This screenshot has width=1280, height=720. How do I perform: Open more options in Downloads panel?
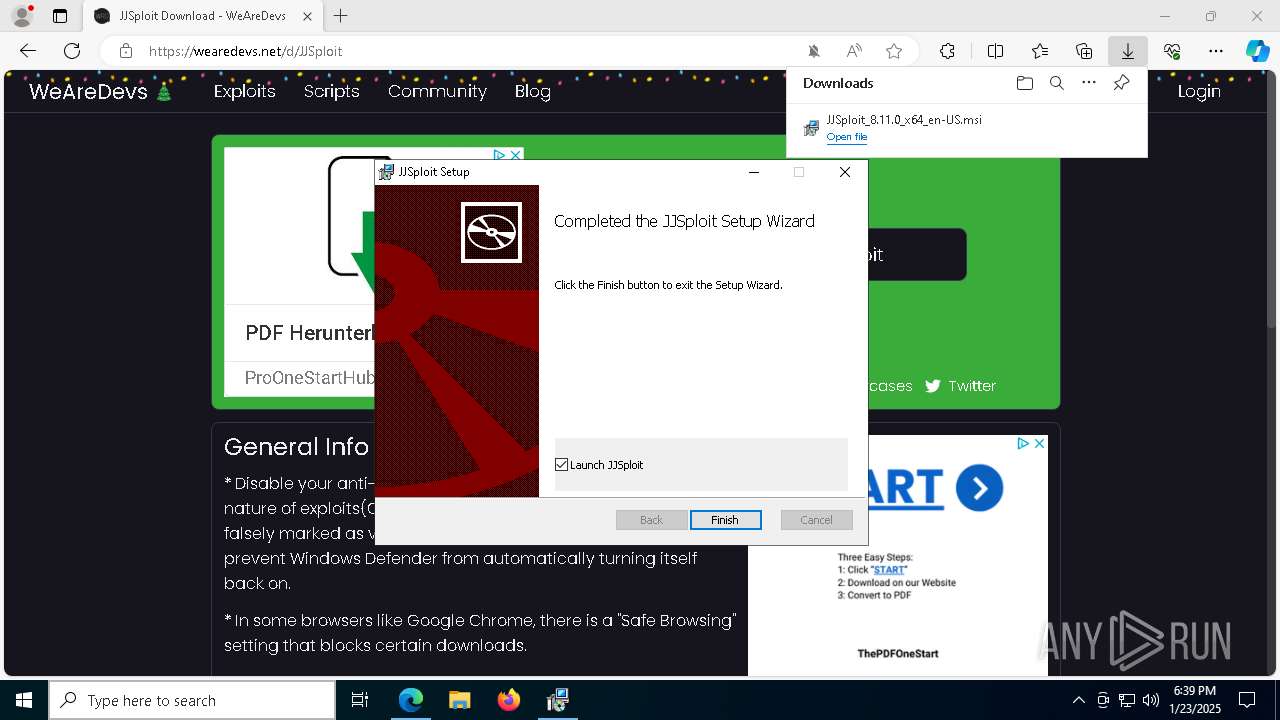coord(1089,83)
